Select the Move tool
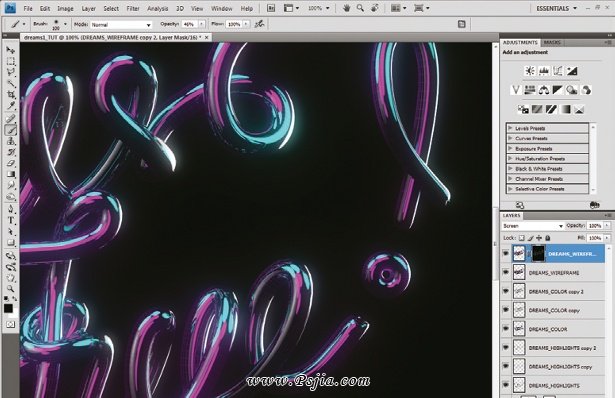The width and height of the screenshot is (615, 398). pyautogui.click(x=11, y=50)
